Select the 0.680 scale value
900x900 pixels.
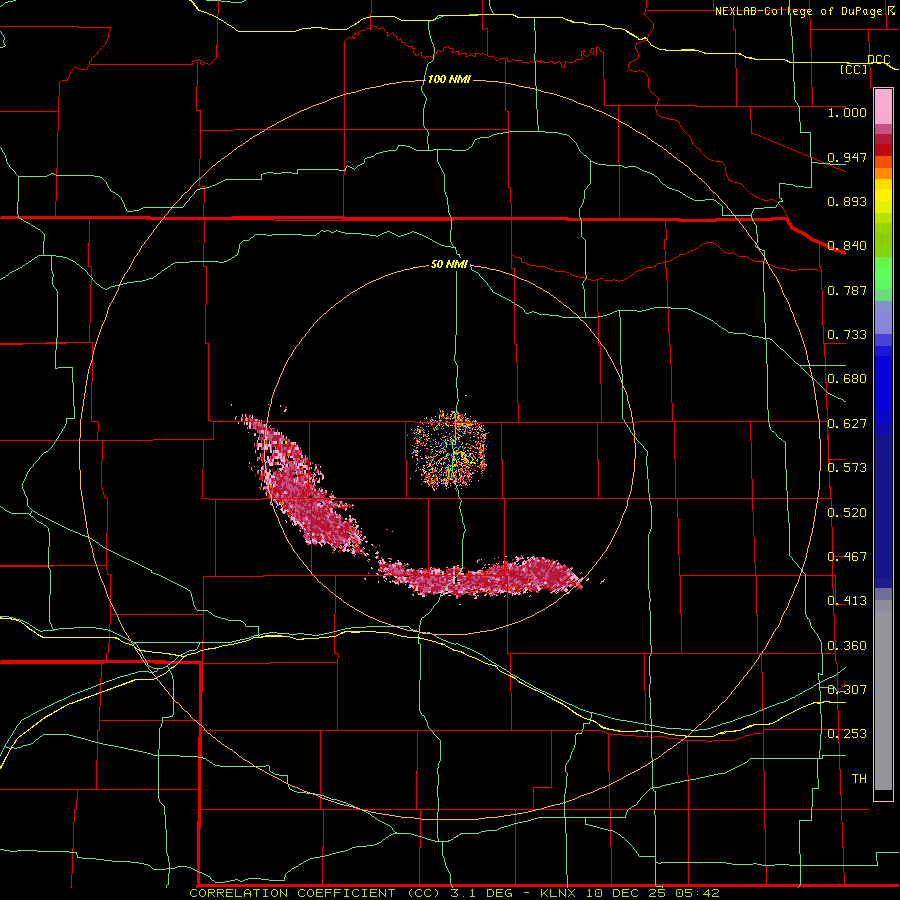point(847,379)
